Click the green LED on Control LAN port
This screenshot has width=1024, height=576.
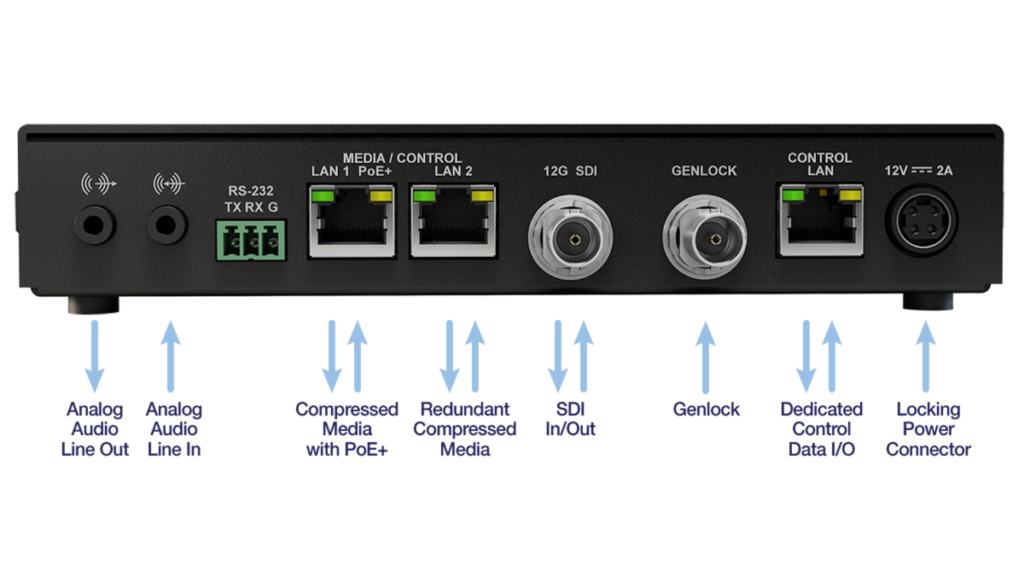pos(793,195)
